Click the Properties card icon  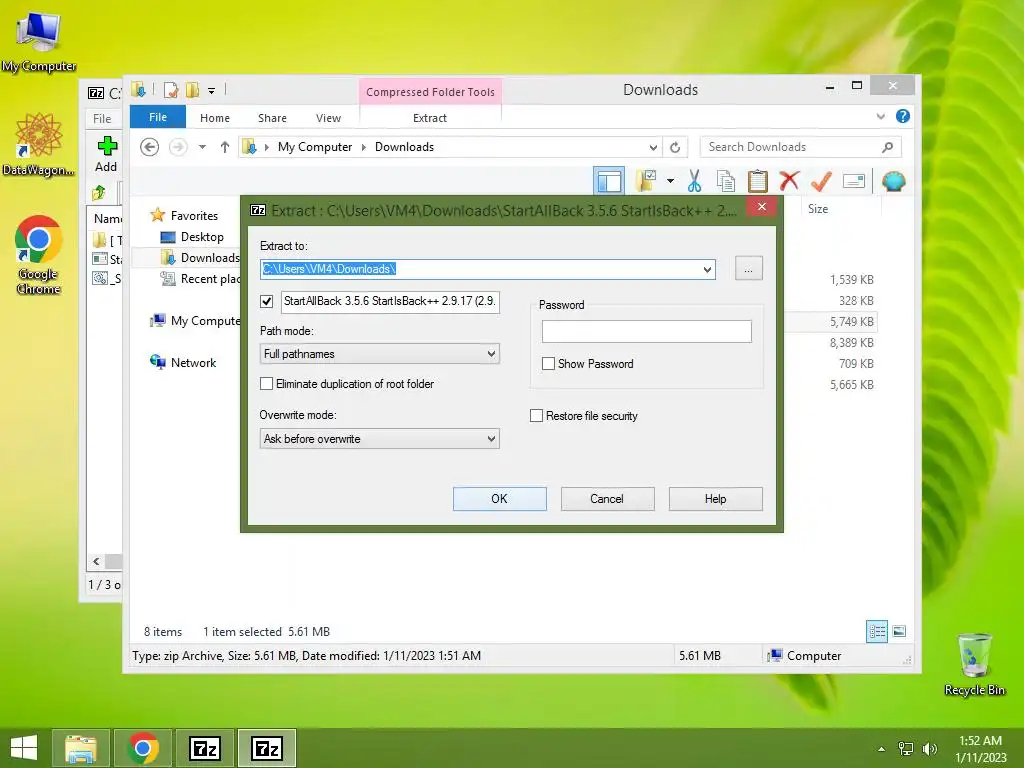point(854,181)
